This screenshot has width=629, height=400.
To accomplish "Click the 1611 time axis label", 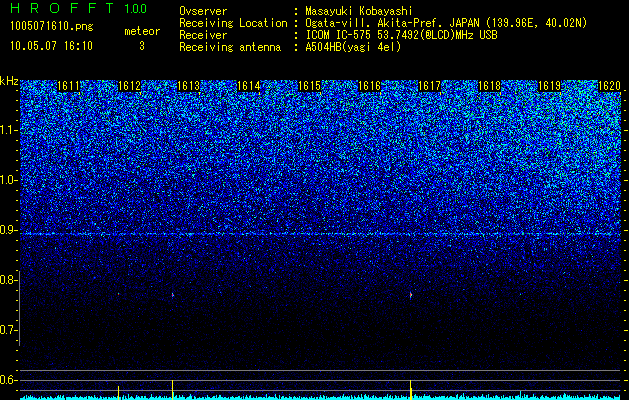I will 69,86.
